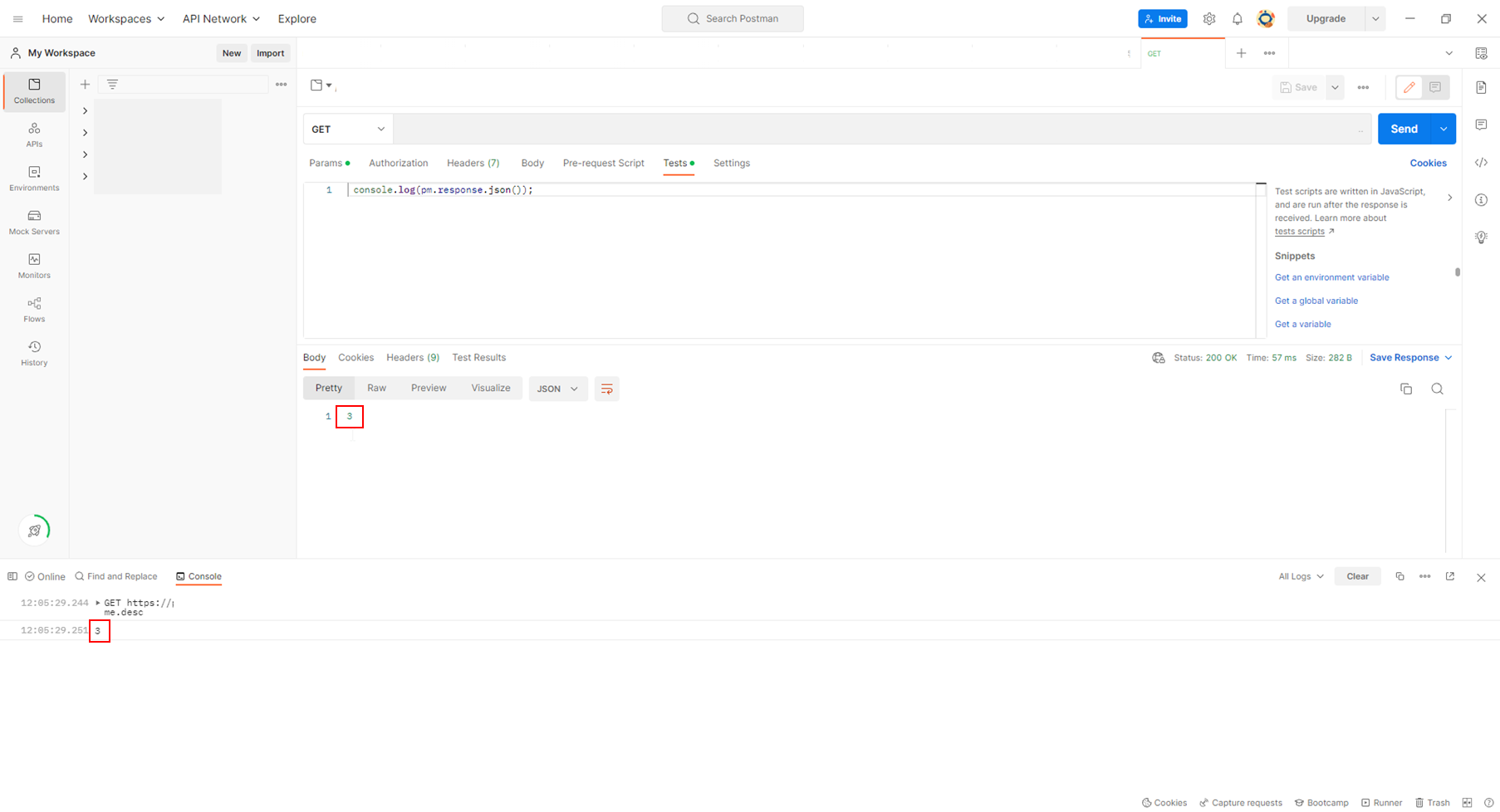
Task: Open the user avatar menu
Action: pyautogui.click(x=1266, y=18)
